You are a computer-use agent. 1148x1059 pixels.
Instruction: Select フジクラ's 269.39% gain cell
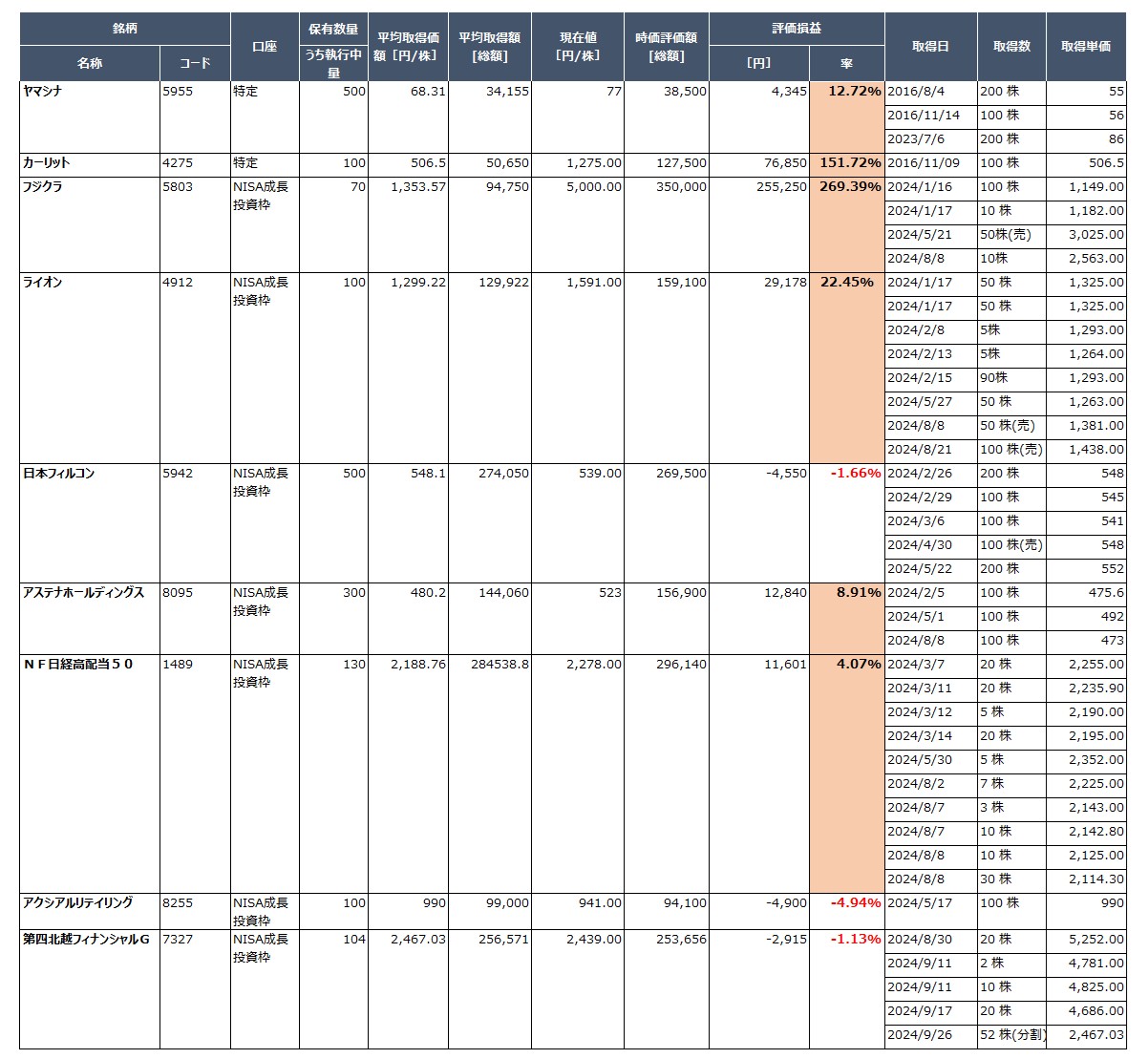tap(847, 187)
